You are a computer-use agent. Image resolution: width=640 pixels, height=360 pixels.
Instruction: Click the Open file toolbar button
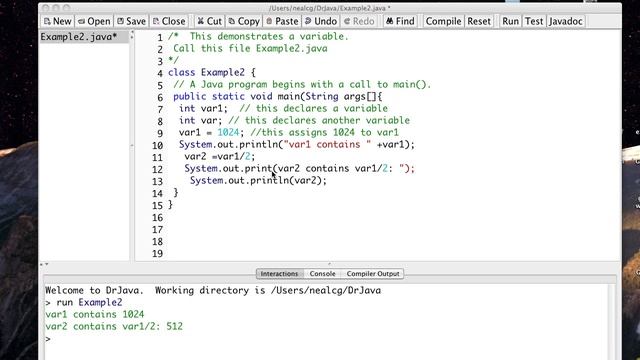[94, 21]
